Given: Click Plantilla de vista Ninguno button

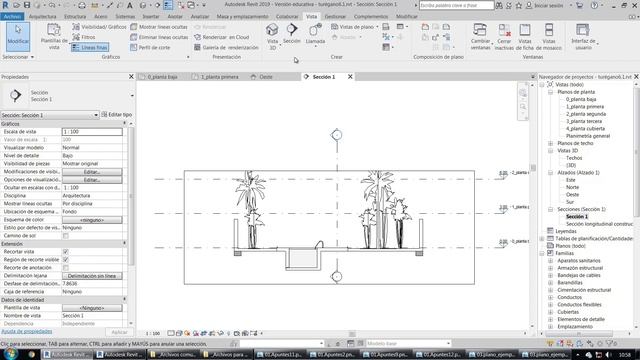Looking at the screenshot, I should (92, 308).
